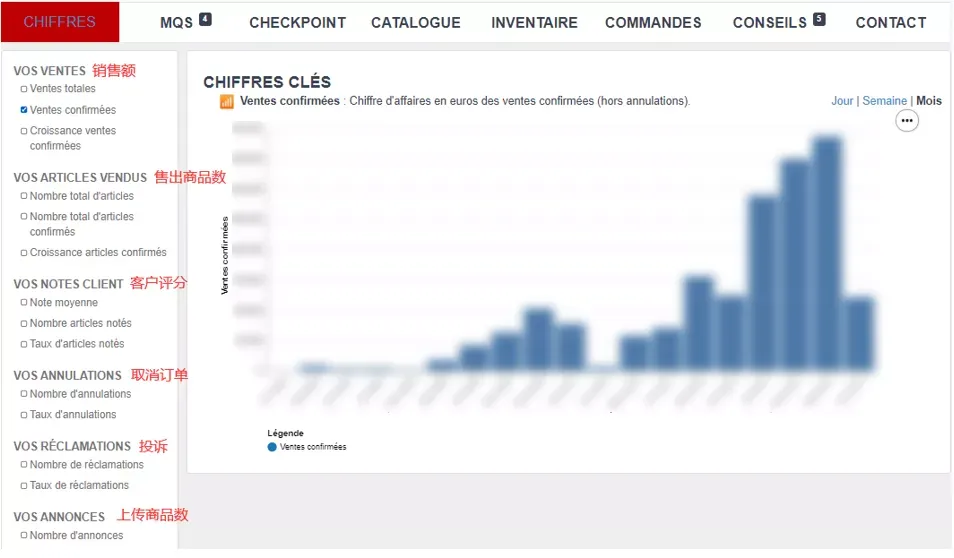Switch chart view to Semaine

tap(884, 101)
